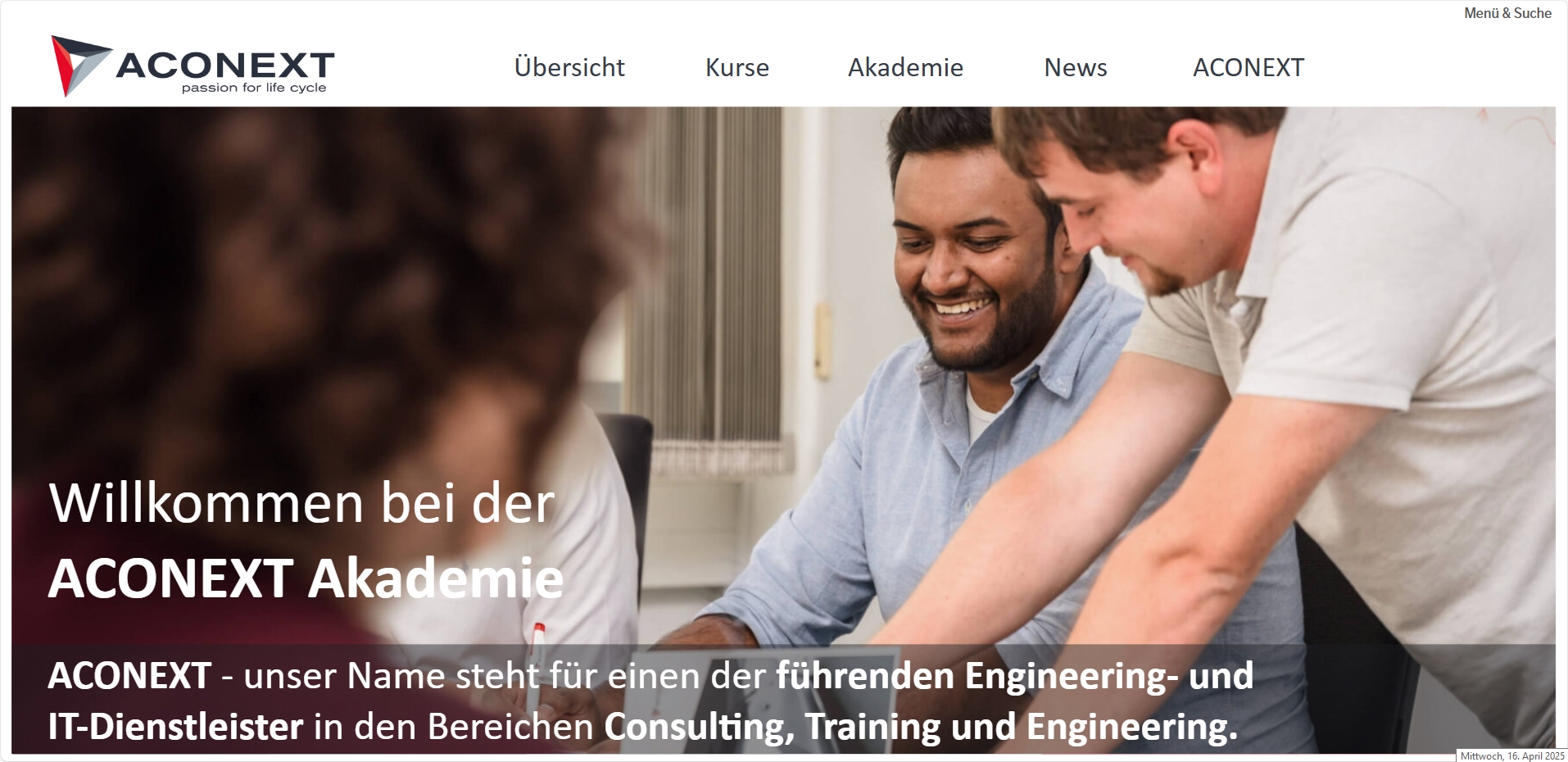
Task: Click the "Willkommen bei der" heading
Action: click(301, 502)
